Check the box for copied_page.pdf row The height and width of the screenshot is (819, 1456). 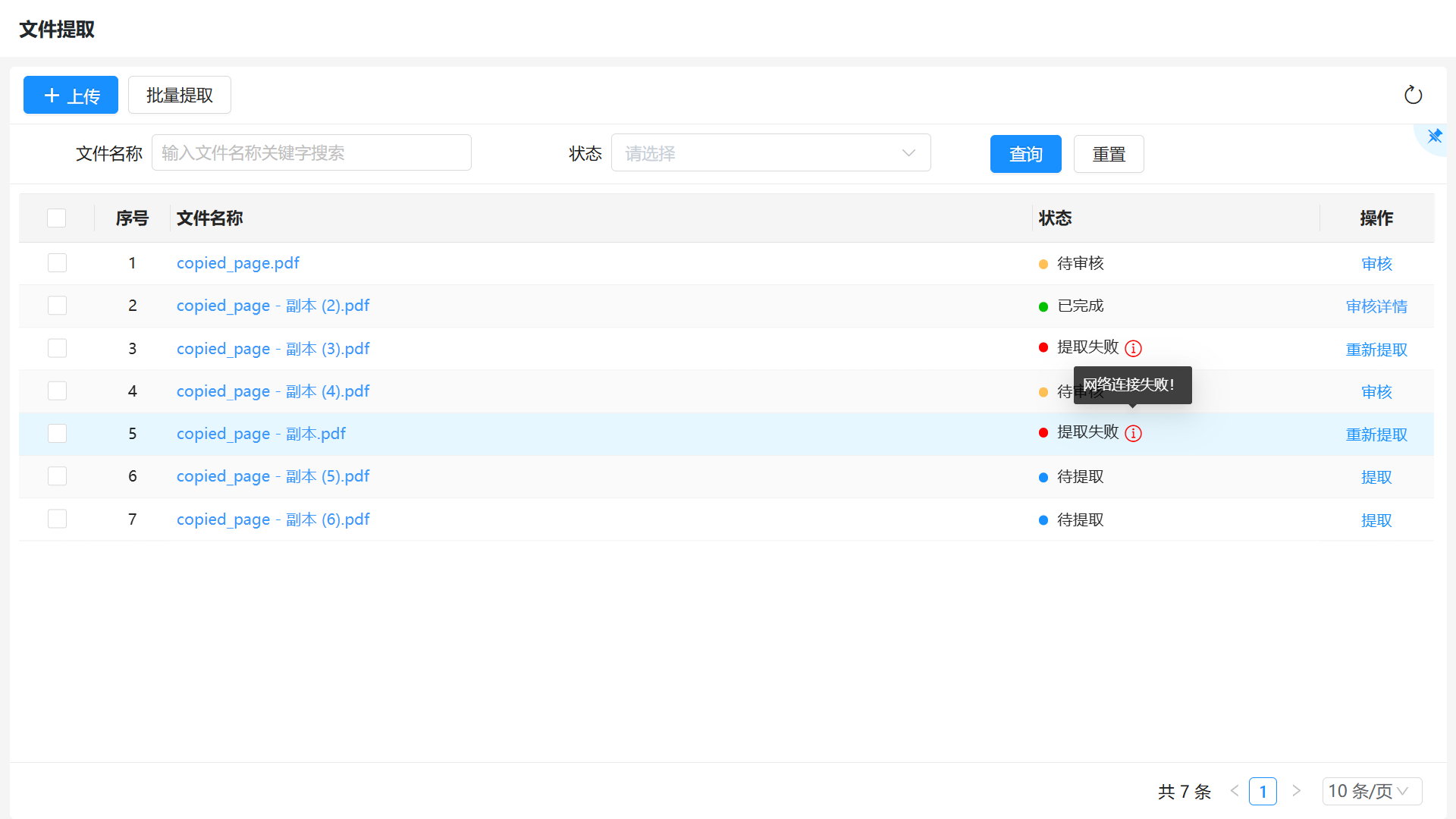point(57,263)
